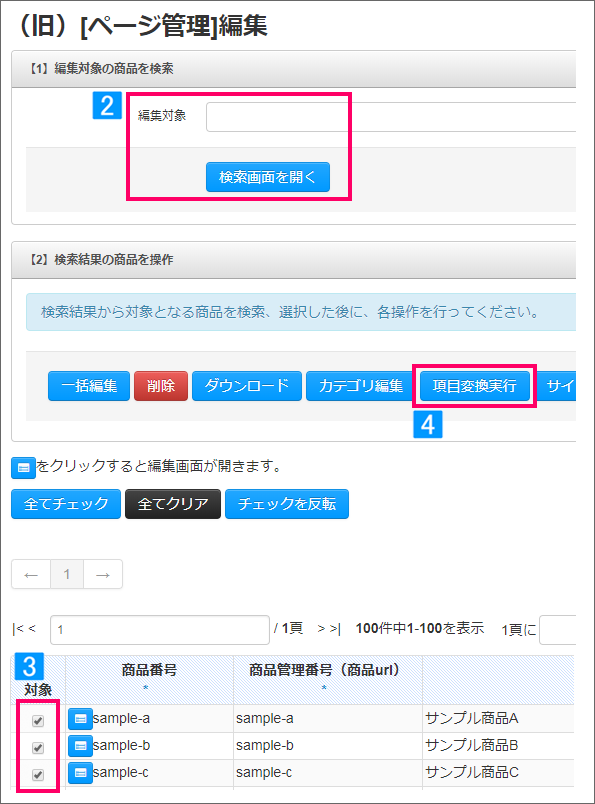Uncheck the sample-a target checkbox
This screenshot has height=804, width=595.
tap(38, 721)
